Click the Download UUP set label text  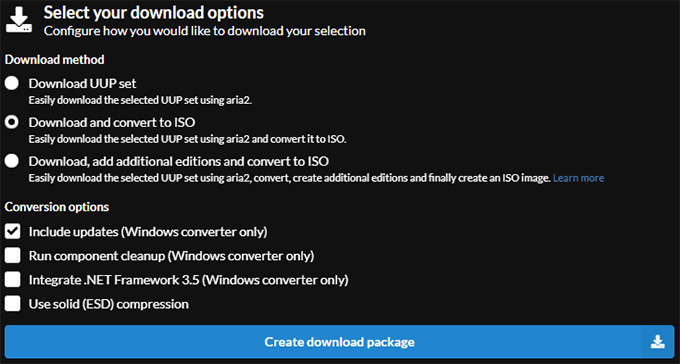coord(82,83)
